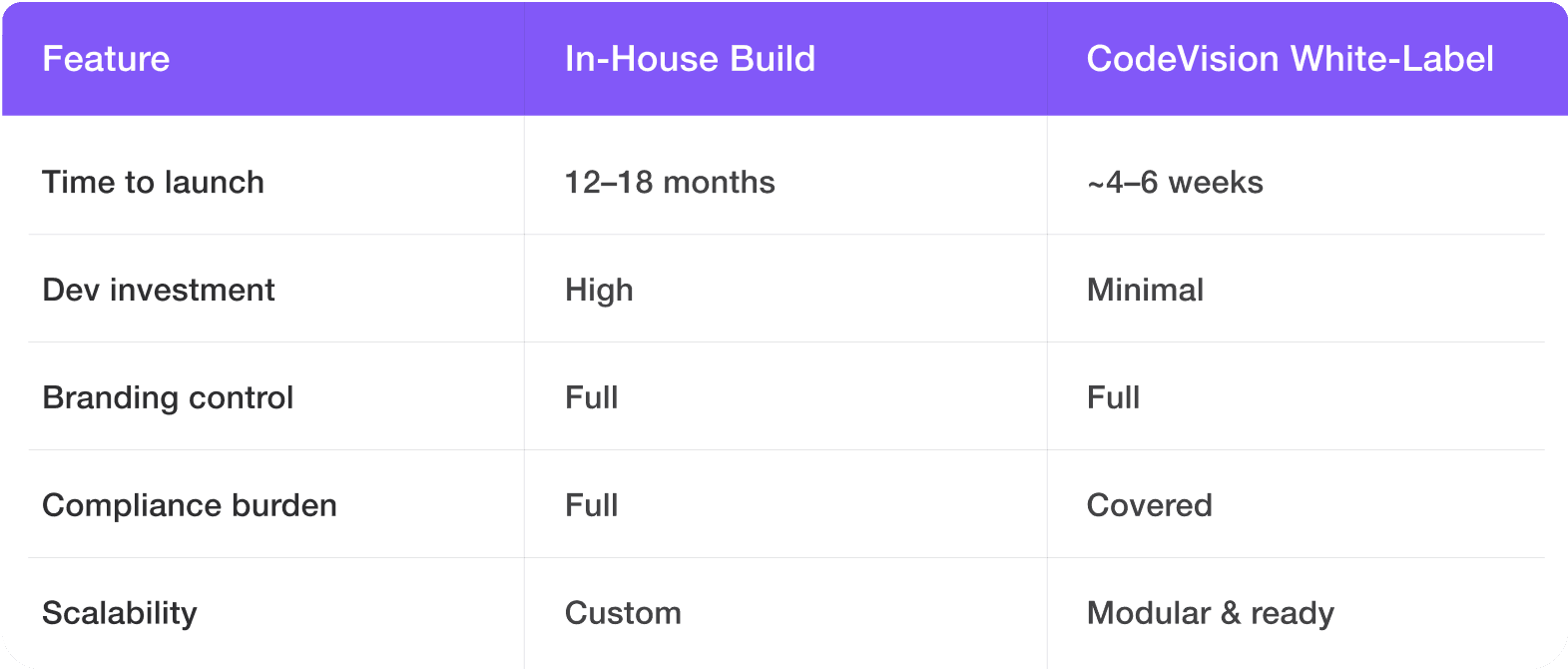Click the word months in Time to launch row
1568x669 pixels.
(719, 183)
